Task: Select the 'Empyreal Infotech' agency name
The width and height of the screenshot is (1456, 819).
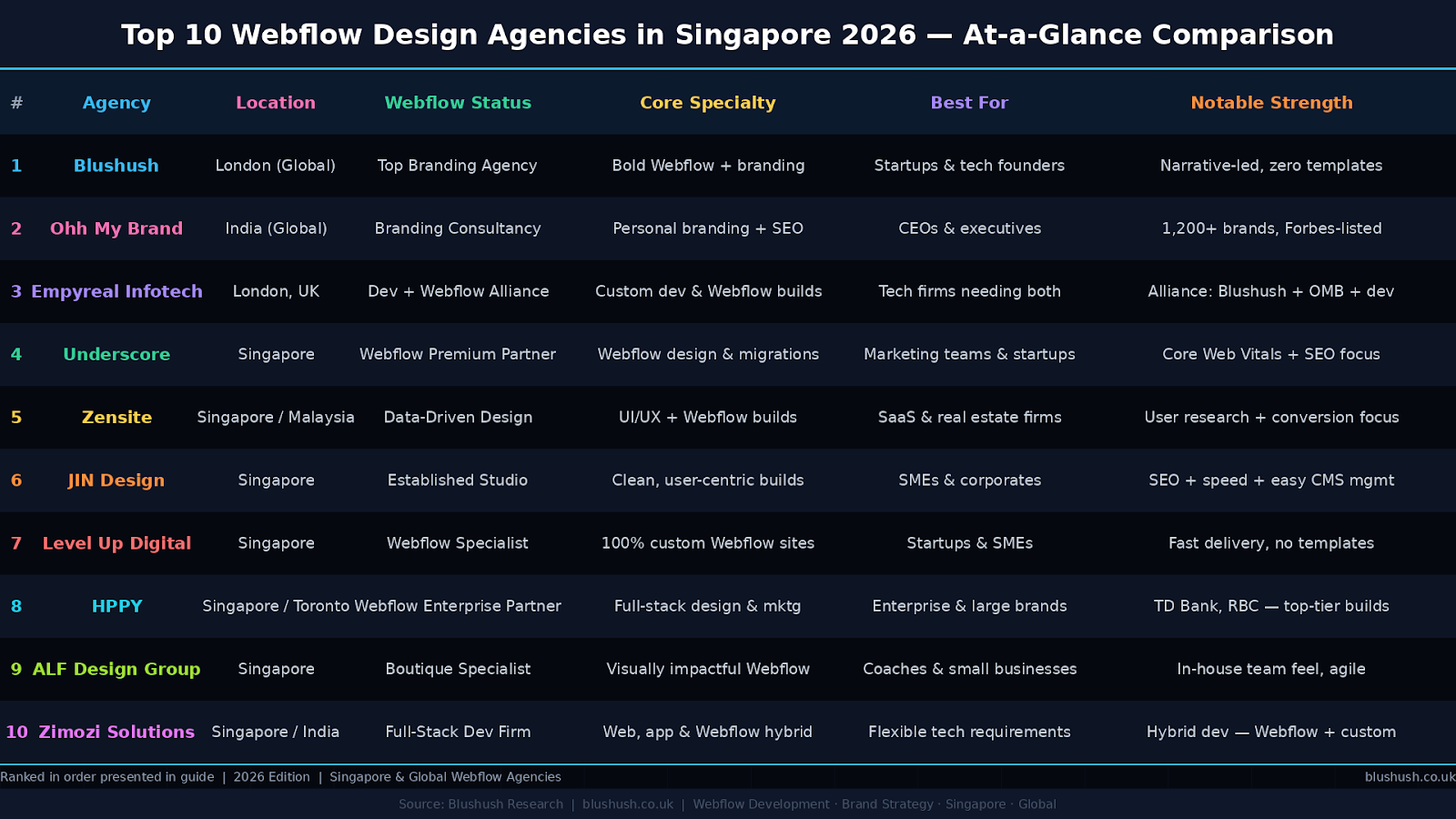Action: point(116,291)
